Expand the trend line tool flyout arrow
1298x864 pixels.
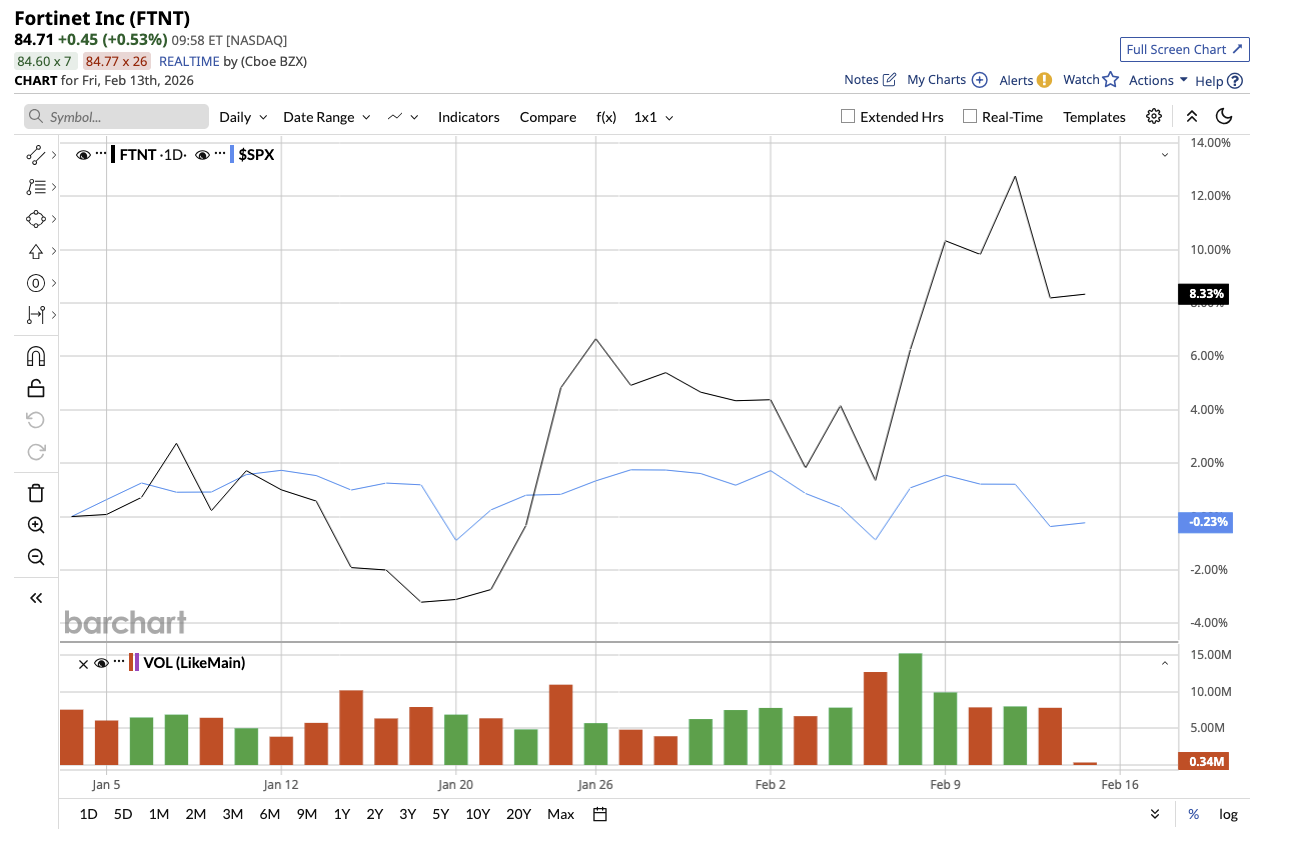53,155
